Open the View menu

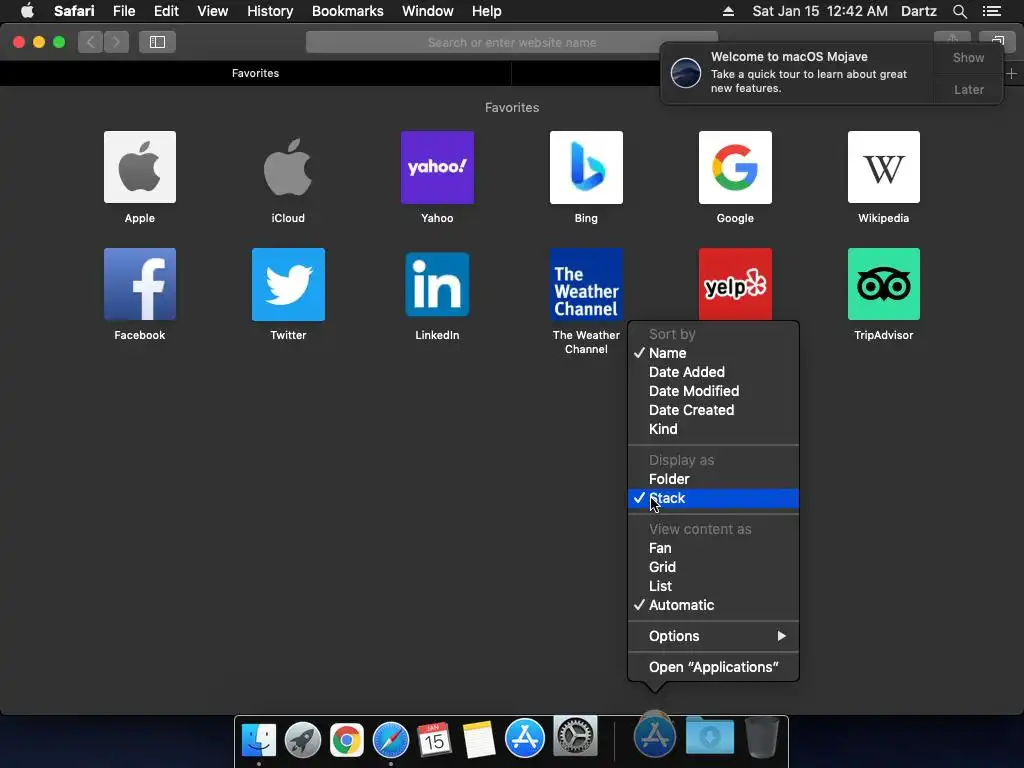[x=212, y=11]
